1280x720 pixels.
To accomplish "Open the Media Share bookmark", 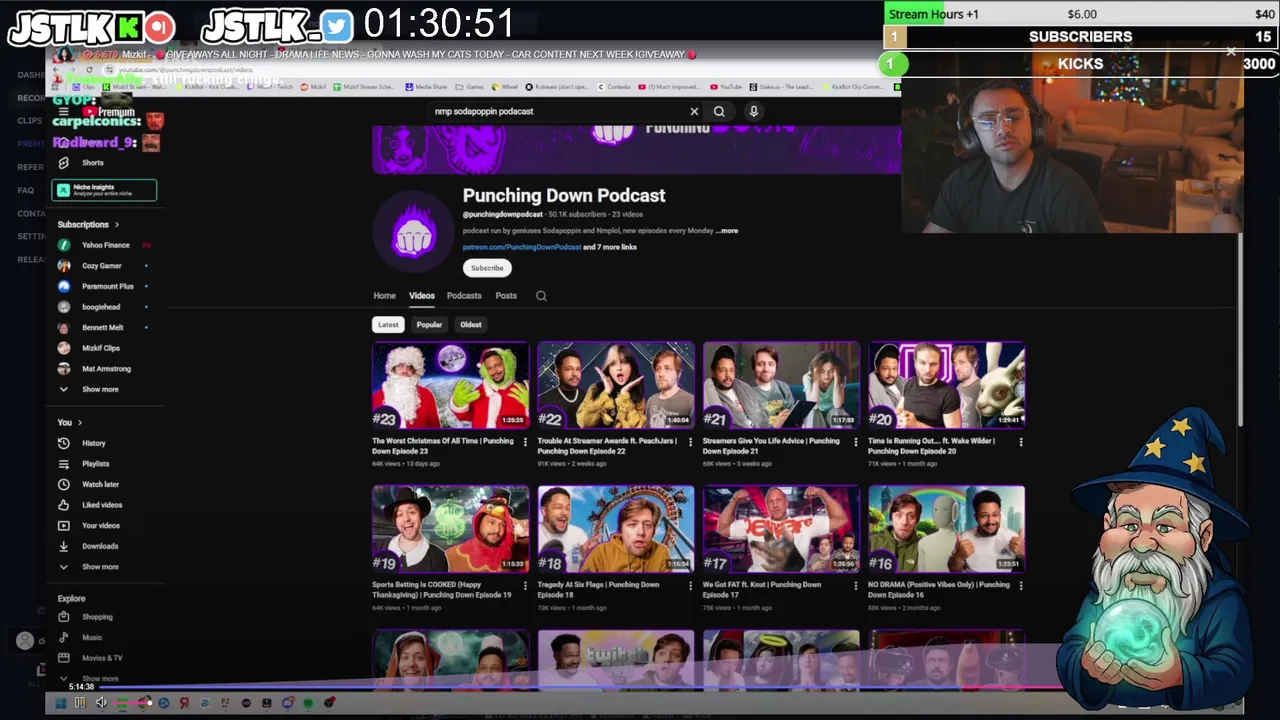I will click(427, 87).
